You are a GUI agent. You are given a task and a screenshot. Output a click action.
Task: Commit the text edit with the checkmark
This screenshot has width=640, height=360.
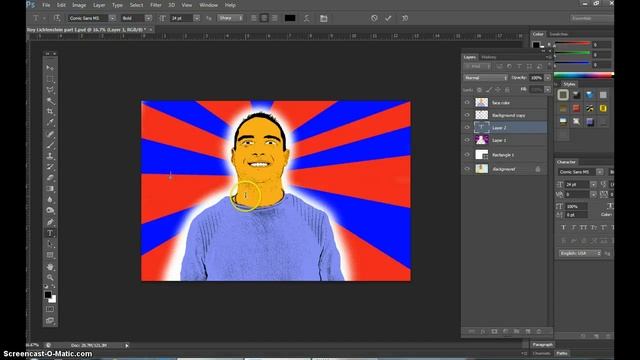[388, 18]
